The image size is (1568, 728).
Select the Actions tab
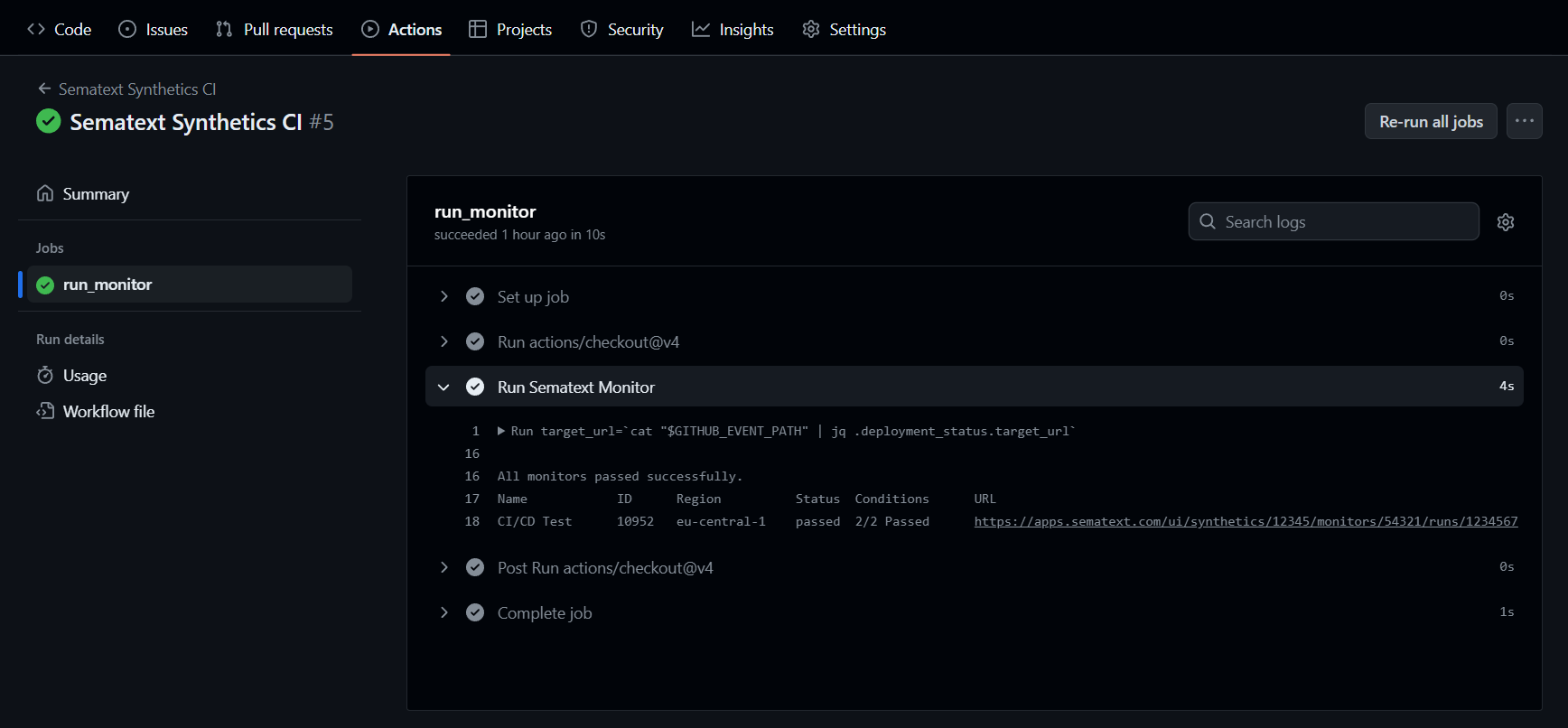401,29
